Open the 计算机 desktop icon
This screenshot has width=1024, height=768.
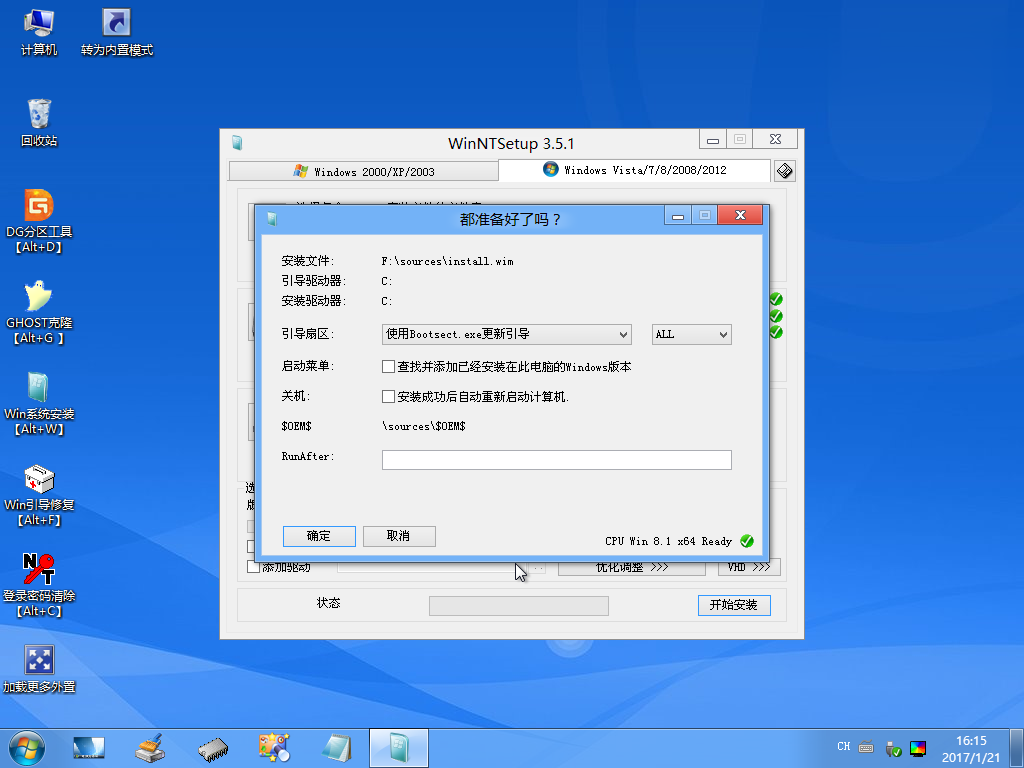[x=39, y=31]
